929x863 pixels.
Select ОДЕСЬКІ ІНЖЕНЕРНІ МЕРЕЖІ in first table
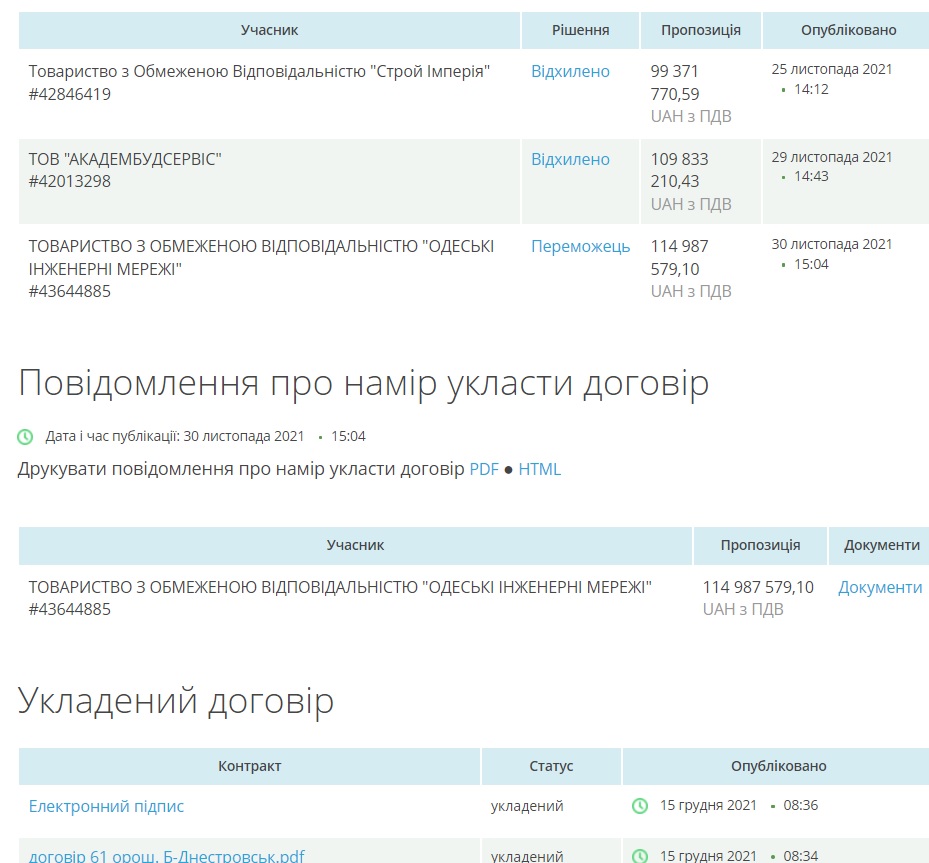coord(261,258)
